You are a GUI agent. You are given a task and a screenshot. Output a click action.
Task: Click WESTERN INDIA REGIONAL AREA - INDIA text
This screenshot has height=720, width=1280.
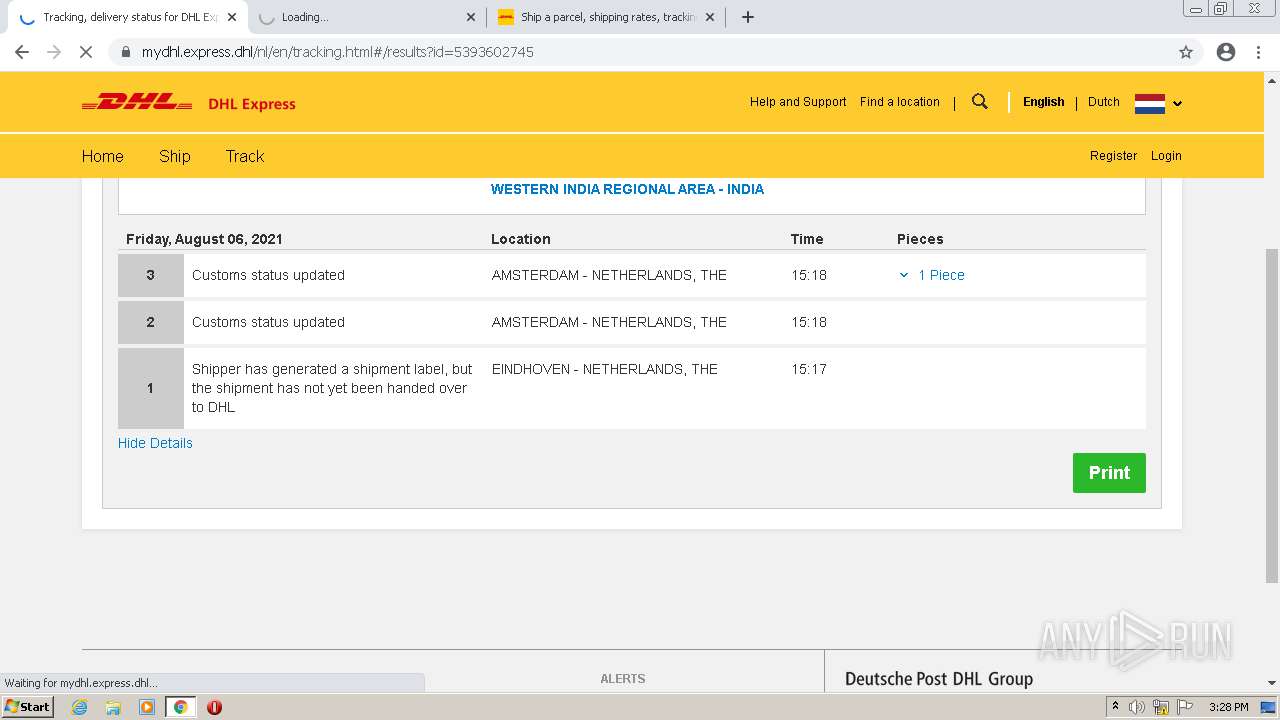pos(627,189)
